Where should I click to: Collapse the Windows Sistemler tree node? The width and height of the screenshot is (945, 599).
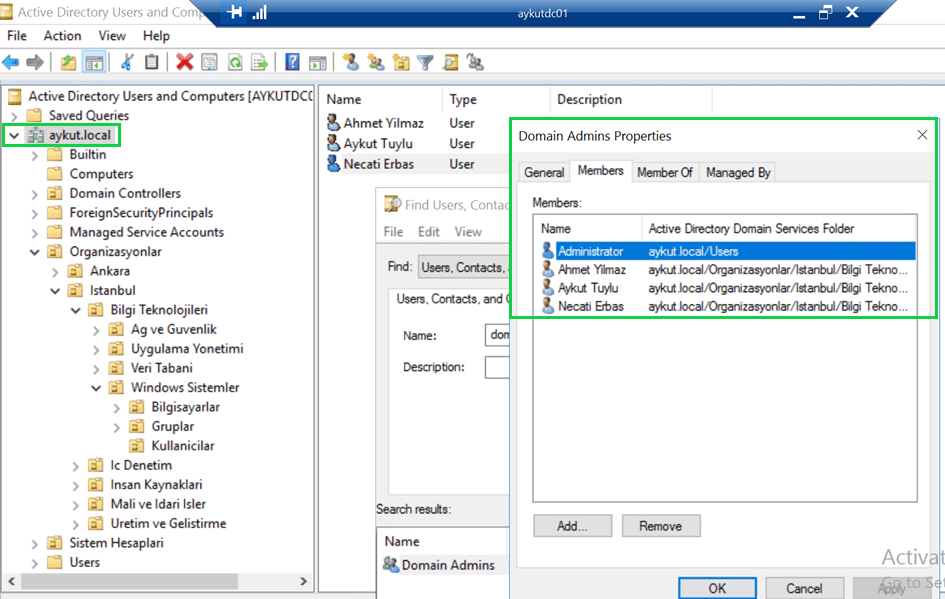tap(96, 388)
